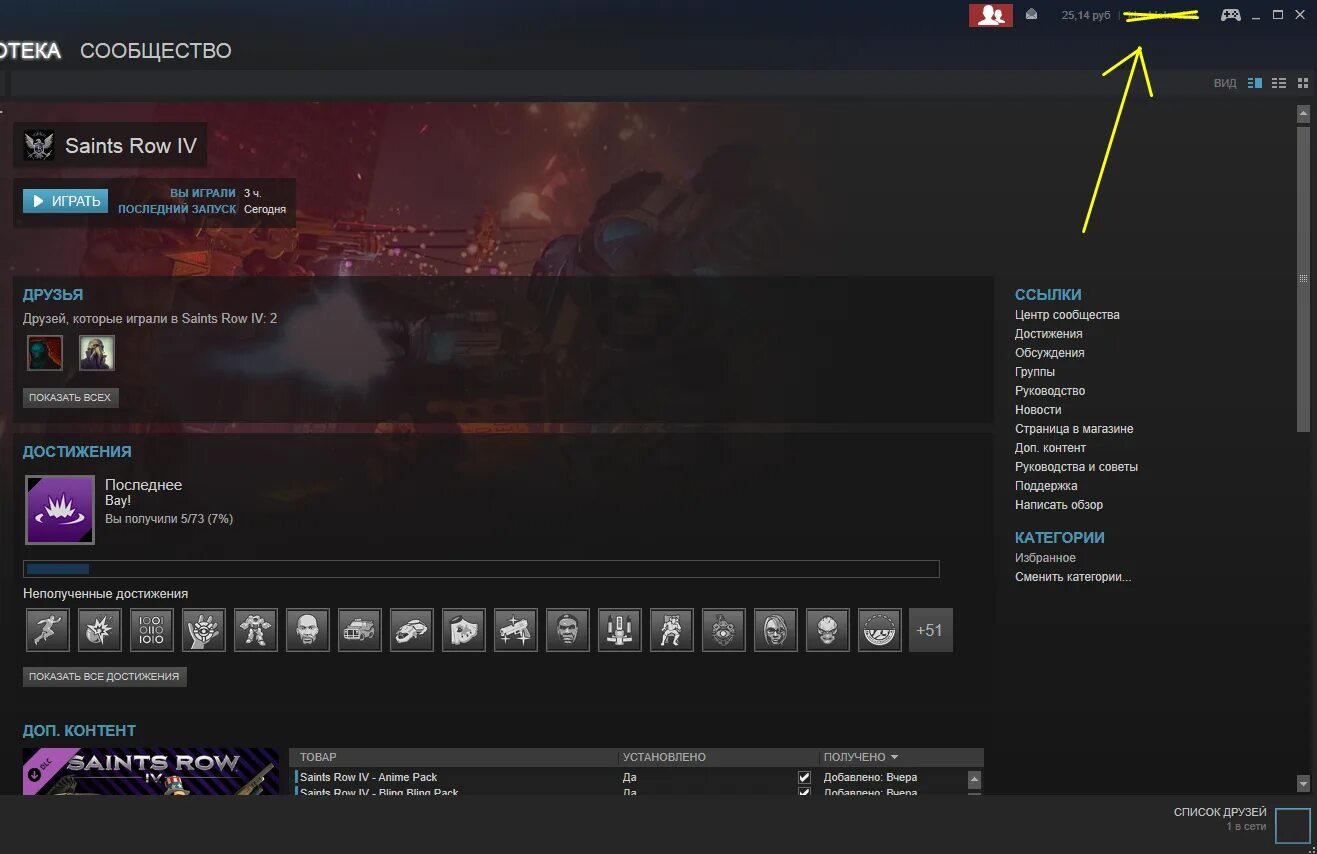Switch to detail view layout icon
This screenshot has width=1317, height=854.
(1255, 83)
